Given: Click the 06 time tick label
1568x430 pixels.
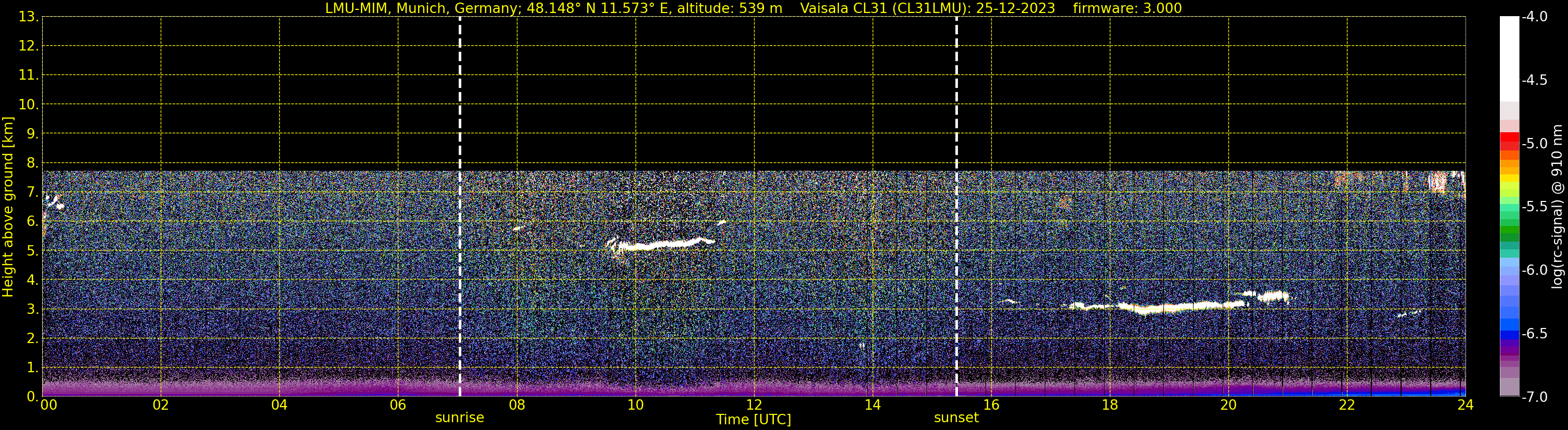Looking at the screenshot, I should click(x=398, y=405).
